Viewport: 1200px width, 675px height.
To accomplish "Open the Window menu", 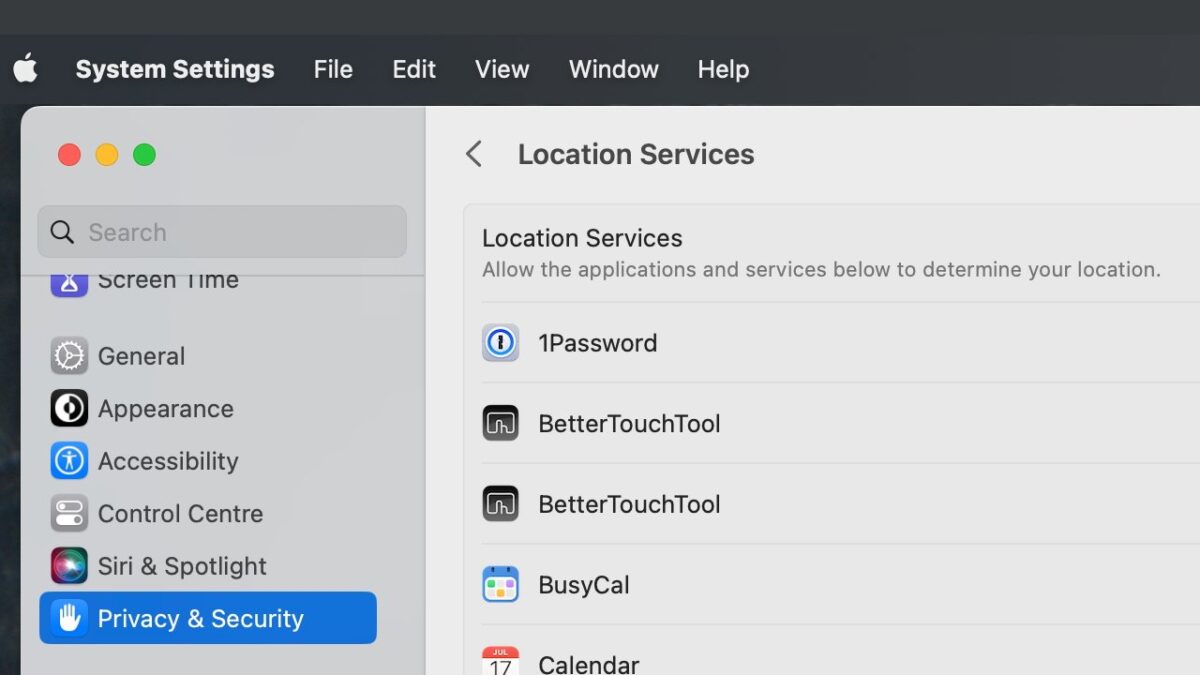I will [614, 69].
